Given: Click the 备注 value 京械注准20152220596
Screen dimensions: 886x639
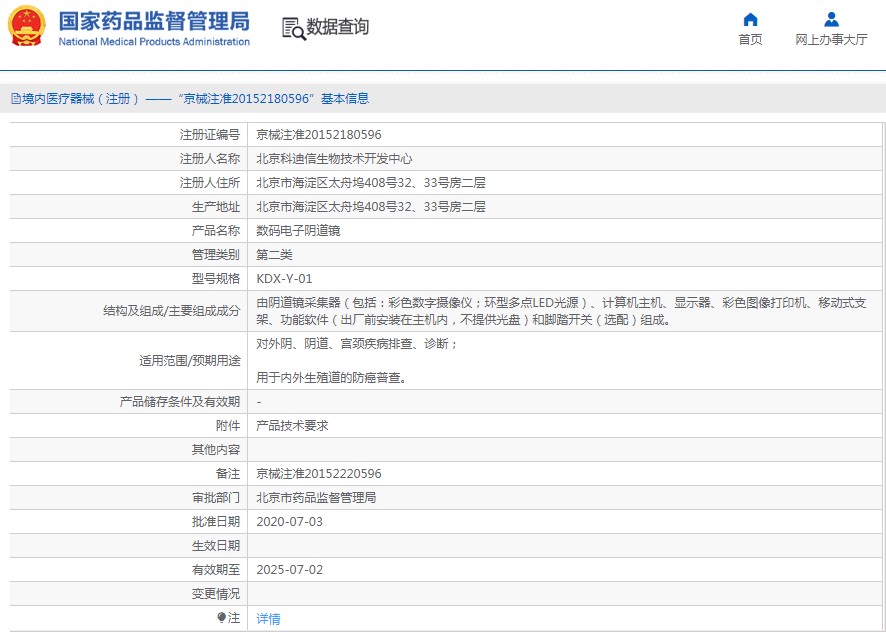Looking at the screenshot, I should 319,474.
